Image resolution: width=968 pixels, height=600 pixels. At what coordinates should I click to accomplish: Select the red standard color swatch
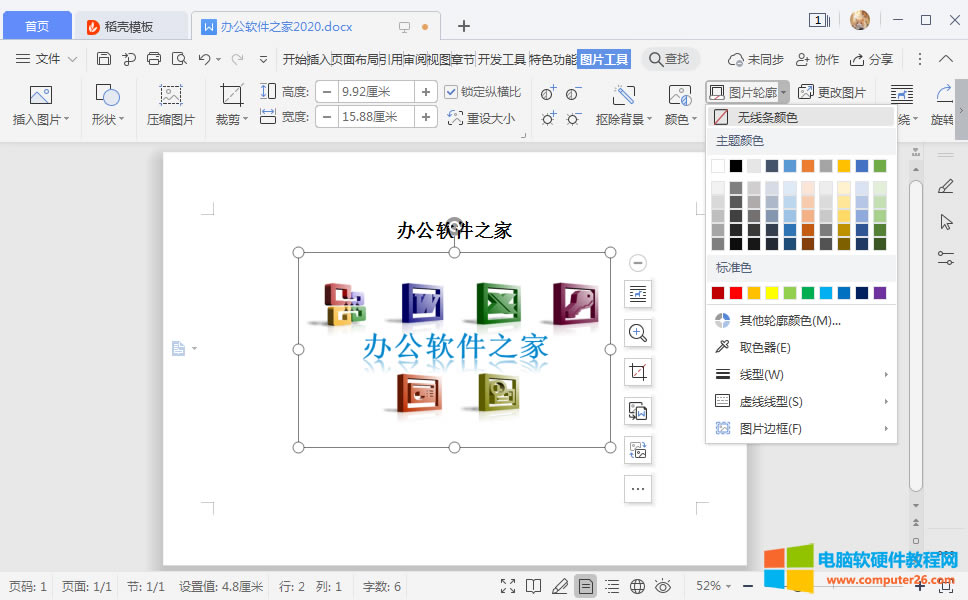pos(736,293)
